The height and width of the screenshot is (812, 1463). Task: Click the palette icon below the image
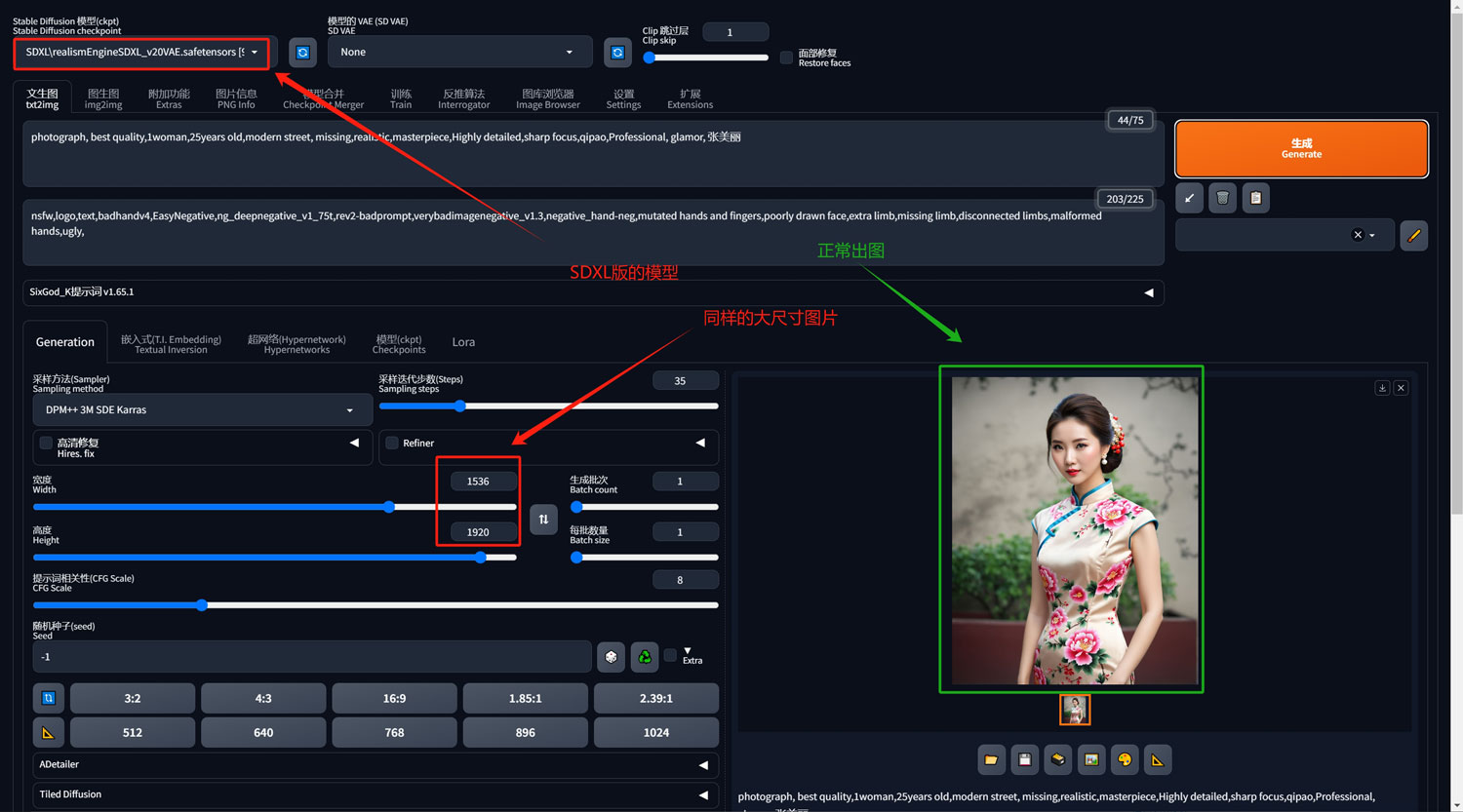tap(1125, 759)
